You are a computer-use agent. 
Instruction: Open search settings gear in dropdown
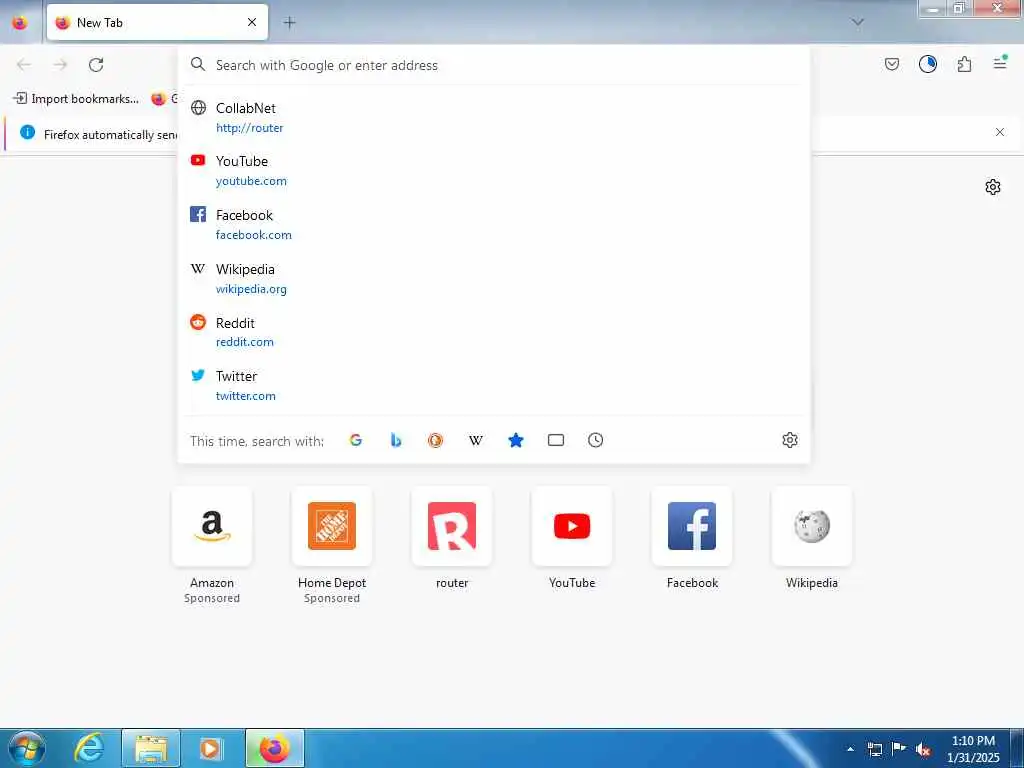click(790, 440)
